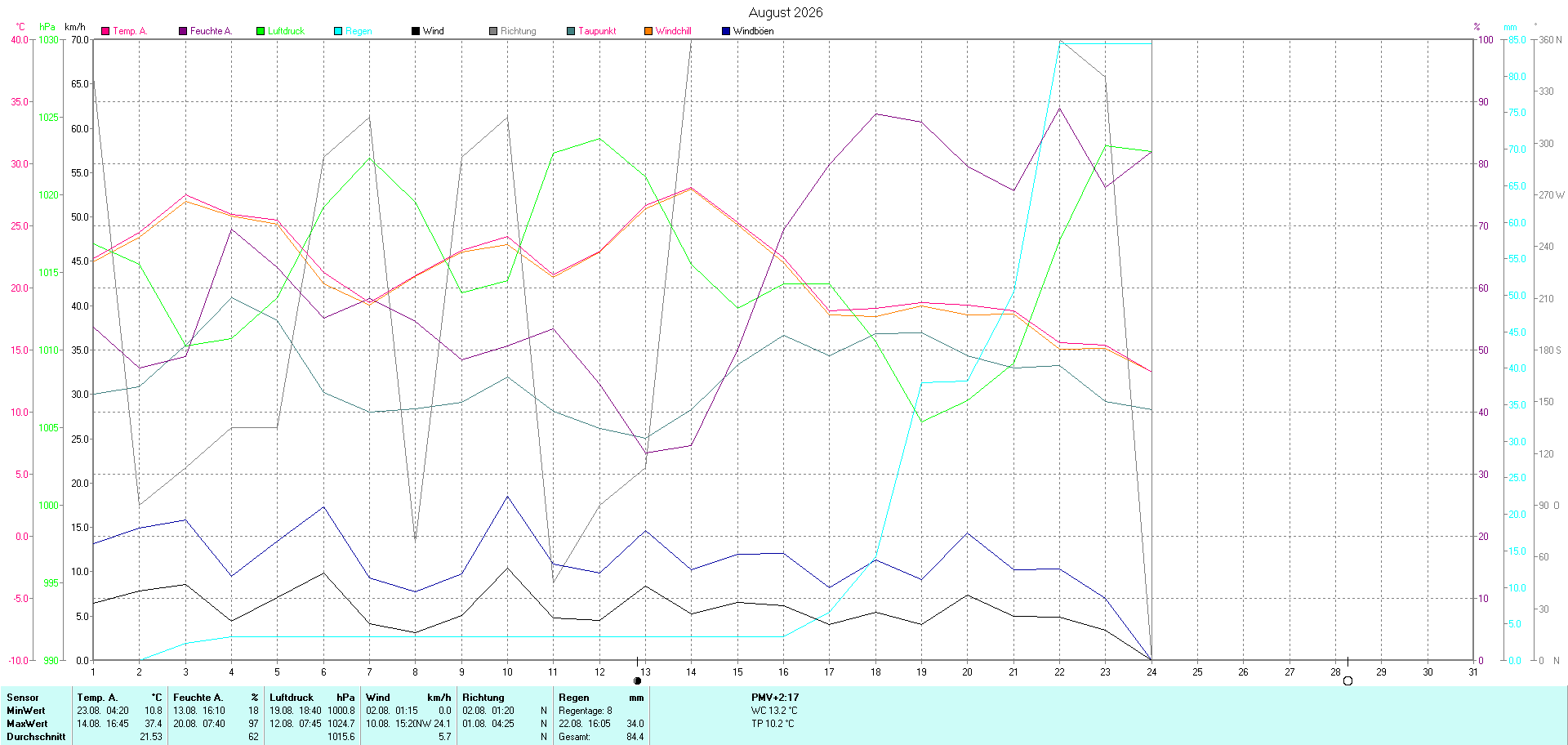Click the total rain value "84.4"
Screen dimensions: 1568x745
(635, 737)
